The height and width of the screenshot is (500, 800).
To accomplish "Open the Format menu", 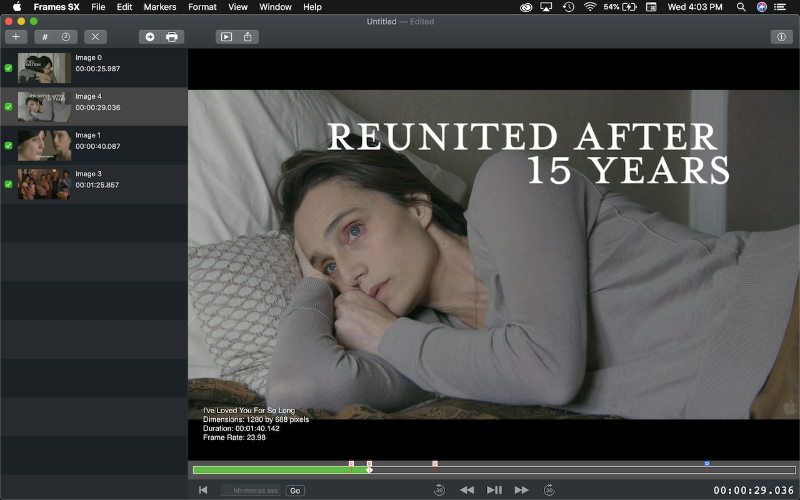I will pyautogui.click(x=202, y=7).
